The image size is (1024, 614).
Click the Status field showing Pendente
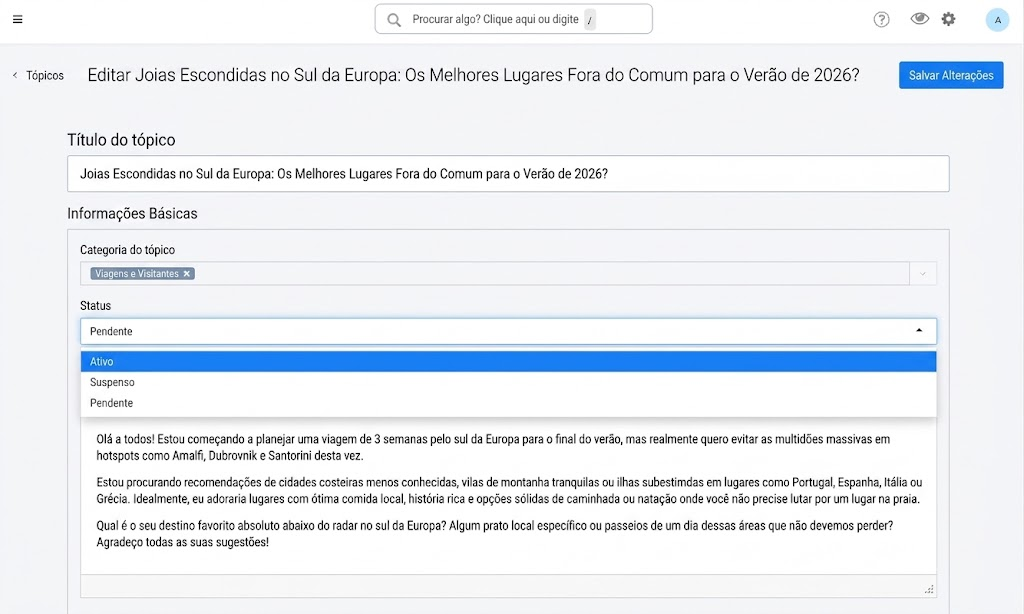coord(509,331)
